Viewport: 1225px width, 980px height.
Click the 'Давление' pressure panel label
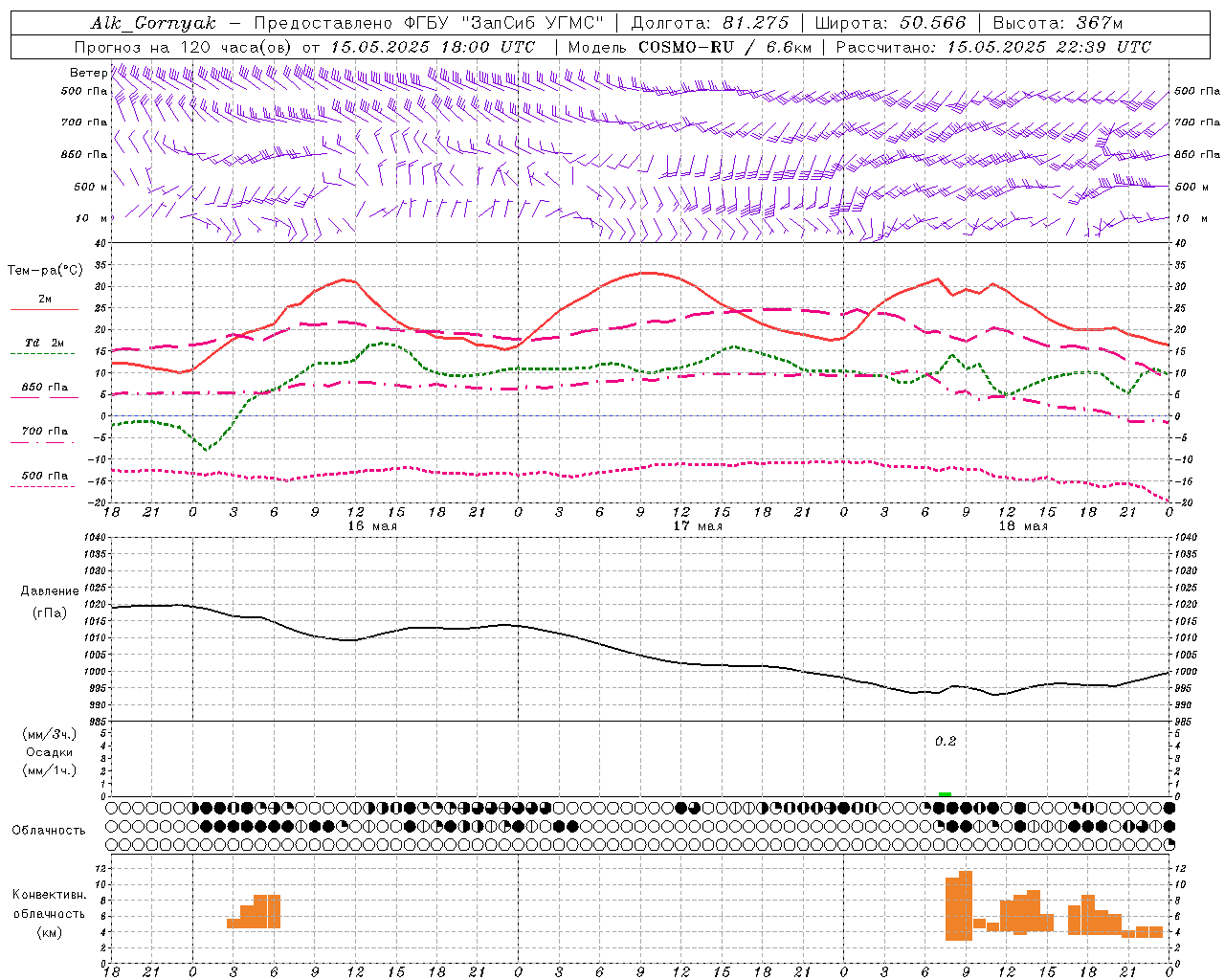tap(50, 591)
